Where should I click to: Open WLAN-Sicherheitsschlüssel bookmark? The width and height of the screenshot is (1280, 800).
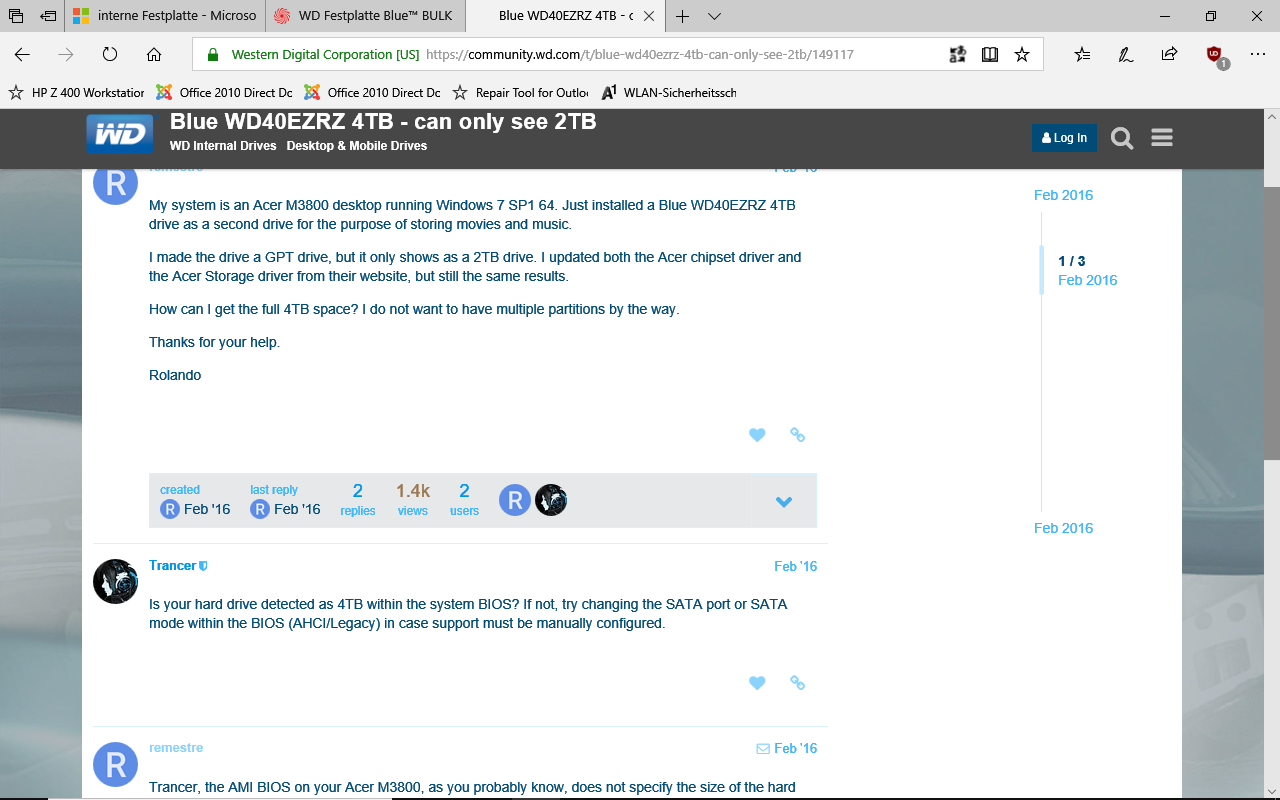pyautogui.click(x=669, y=92)
